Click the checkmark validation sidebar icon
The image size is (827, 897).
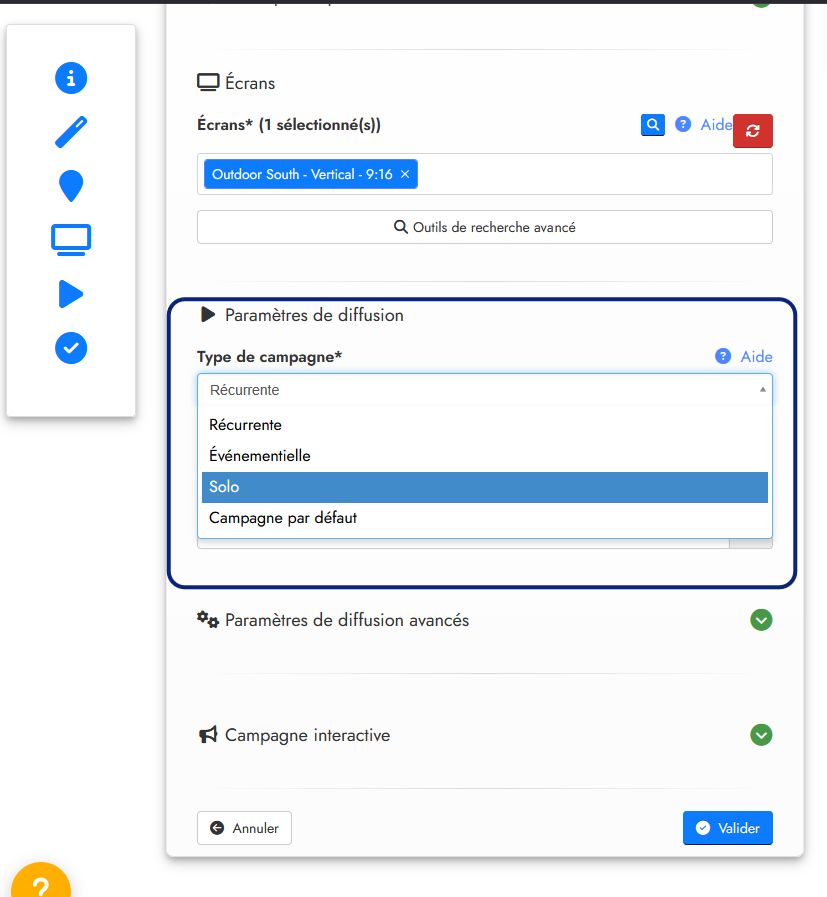[x=71, y=348]
